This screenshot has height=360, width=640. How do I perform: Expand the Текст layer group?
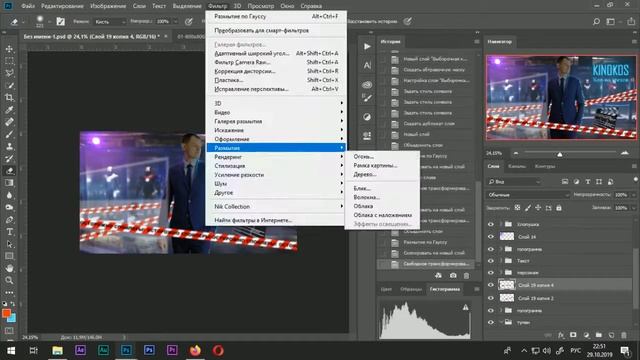501,260
